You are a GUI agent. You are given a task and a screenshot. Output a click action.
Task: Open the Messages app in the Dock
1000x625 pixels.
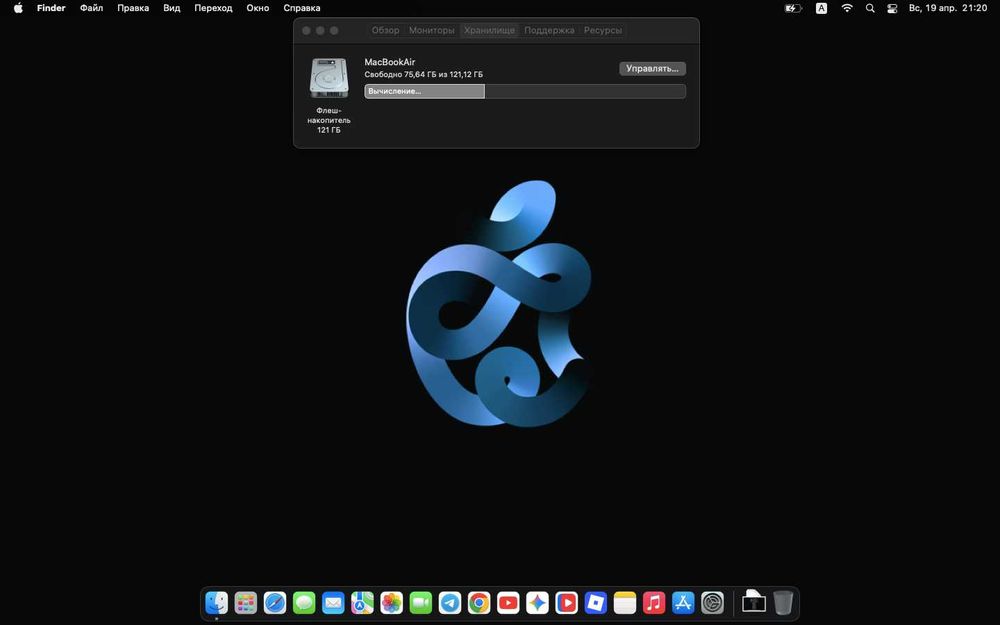[304, 602]
